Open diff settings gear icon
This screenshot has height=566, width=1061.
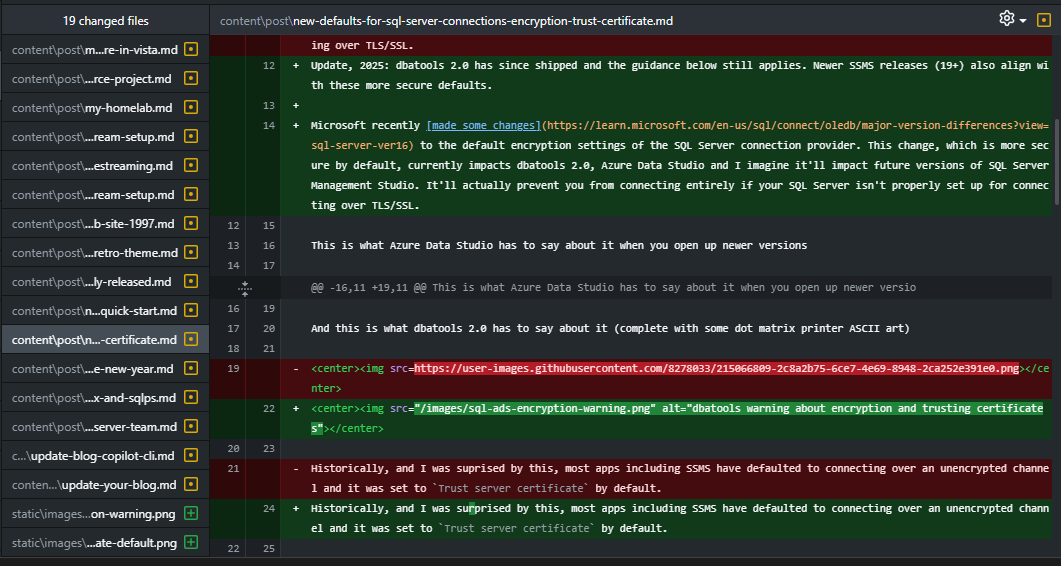(1007, 19)
